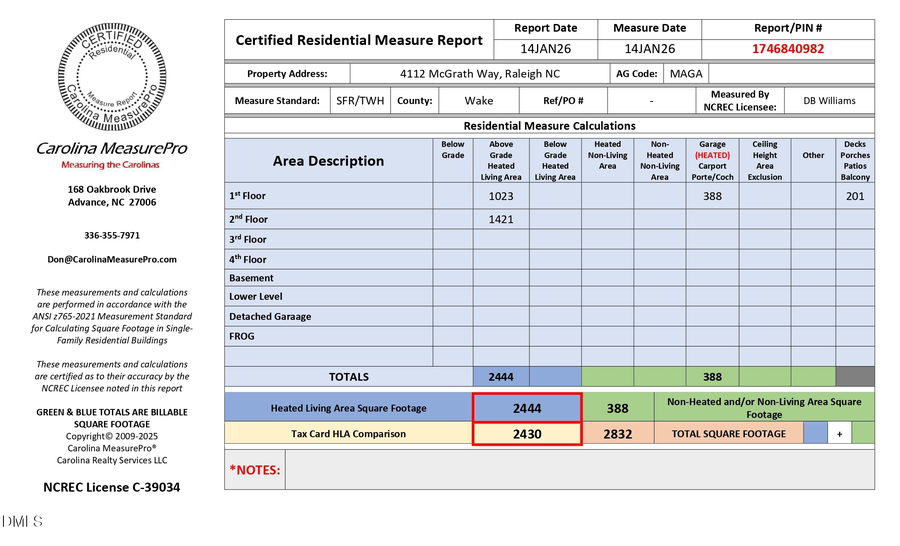Click the property address 4112 McGrath Way field
Screen dimensions: 900x546
tap(479, 74)
